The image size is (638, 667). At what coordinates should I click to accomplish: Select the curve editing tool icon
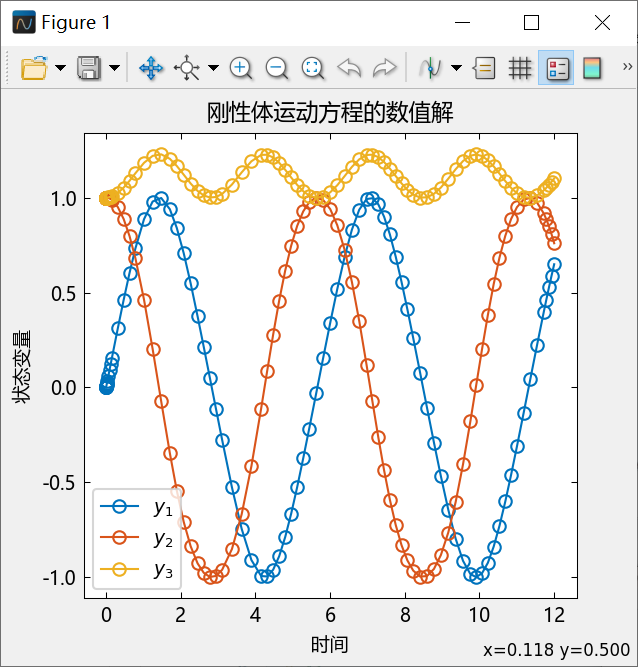(x=430, y=68)
